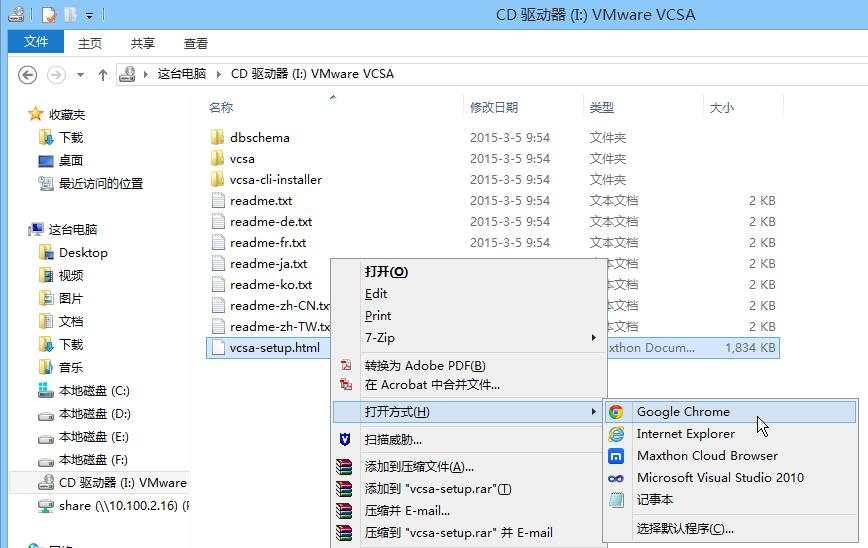Select the vcsa-cli-installer folder
The image size is (868, 548).
pos(276,179)
